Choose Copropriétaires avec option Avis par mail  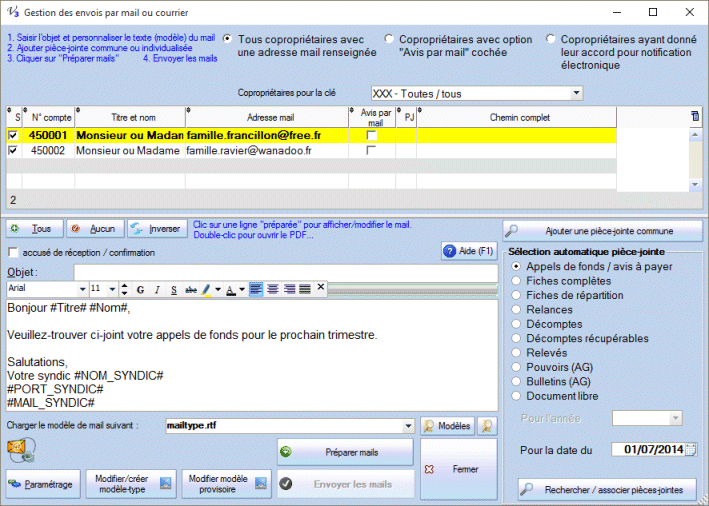[x=390, y=39]
